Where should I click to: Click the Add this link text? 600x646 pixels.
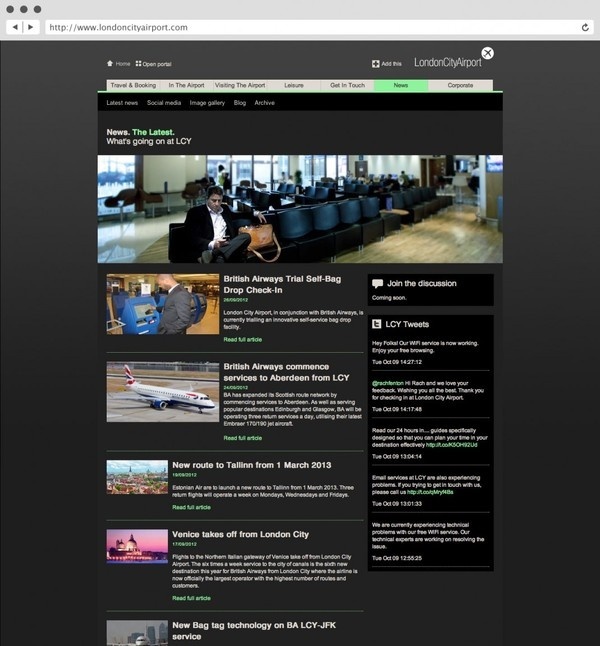391,64
